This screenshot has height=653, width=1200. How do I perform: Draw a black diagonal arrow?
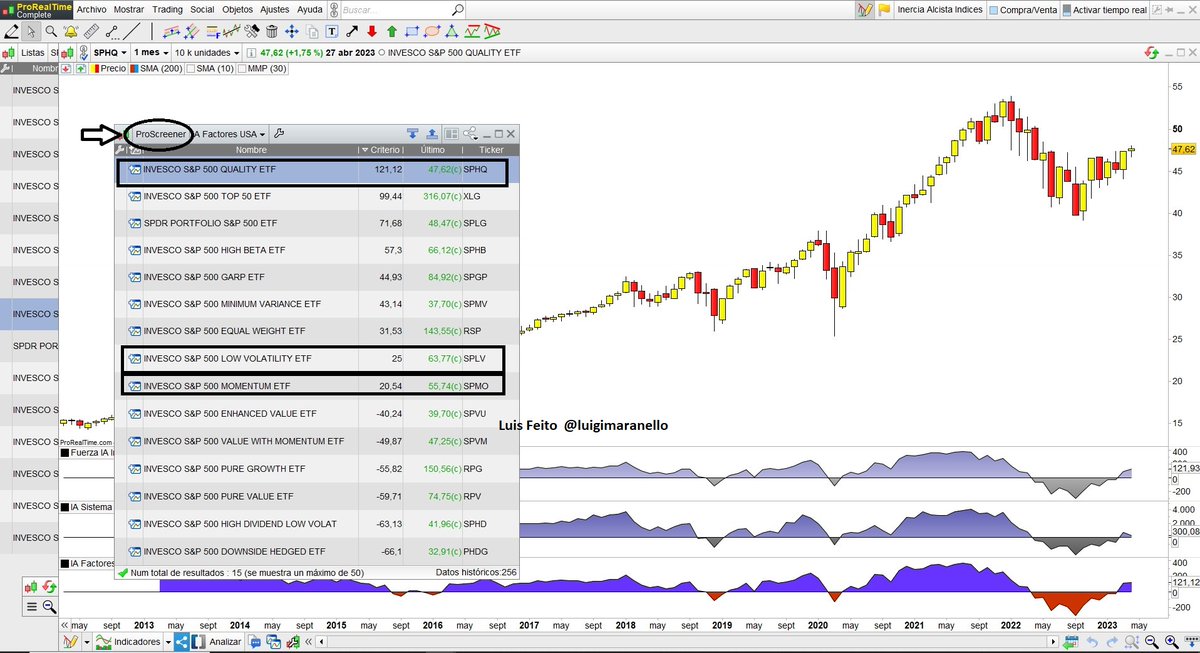(352, 32)
